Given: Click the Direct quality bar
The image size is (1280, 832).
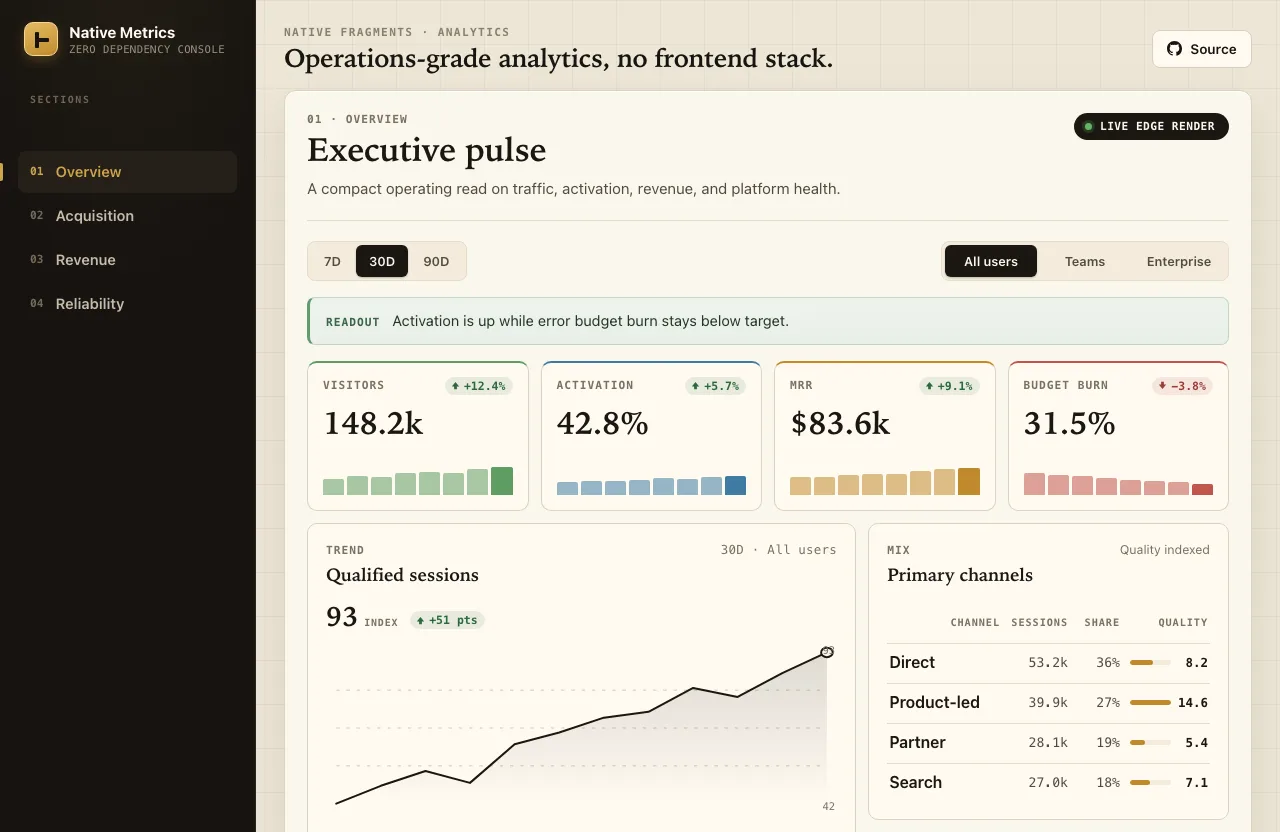Looking at the screenshot, I should point(1150,662).
